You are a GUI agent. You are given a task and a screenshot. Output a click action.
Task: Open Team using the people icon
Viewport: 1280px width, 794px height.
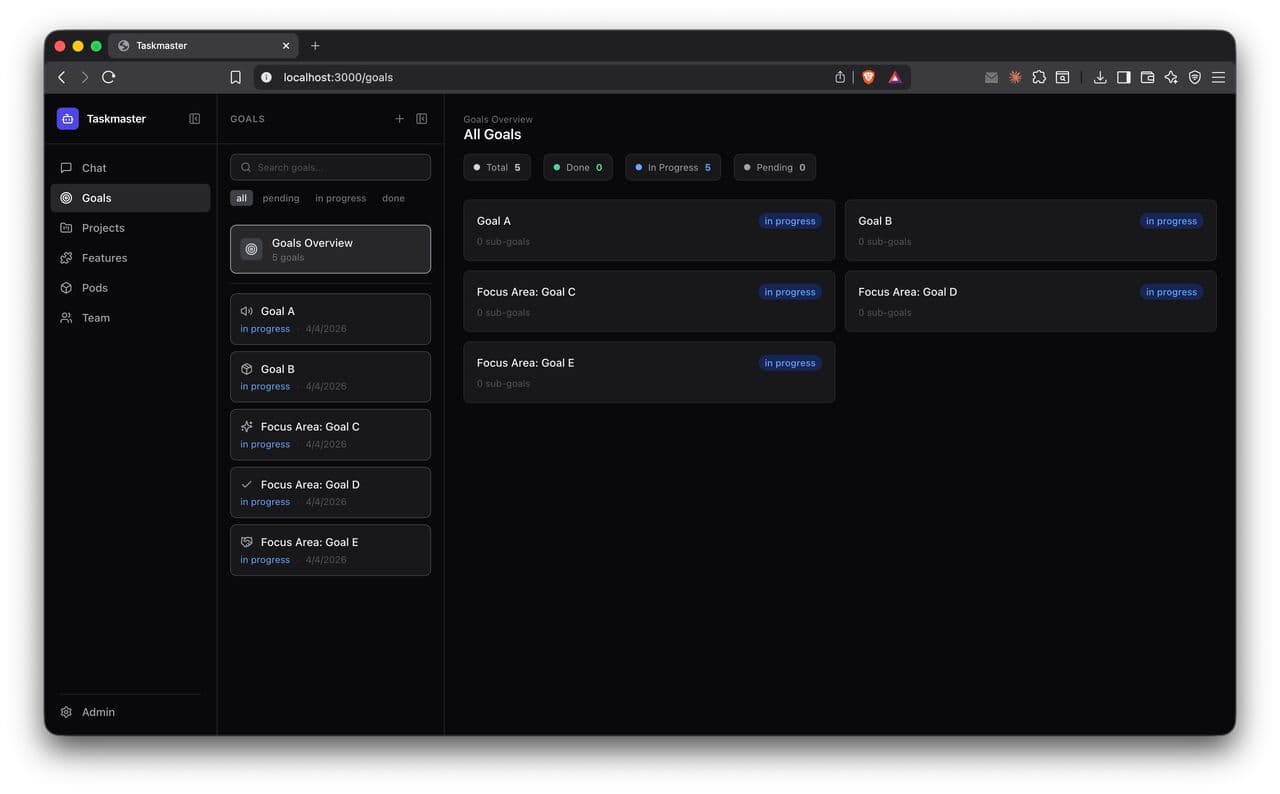65,317
